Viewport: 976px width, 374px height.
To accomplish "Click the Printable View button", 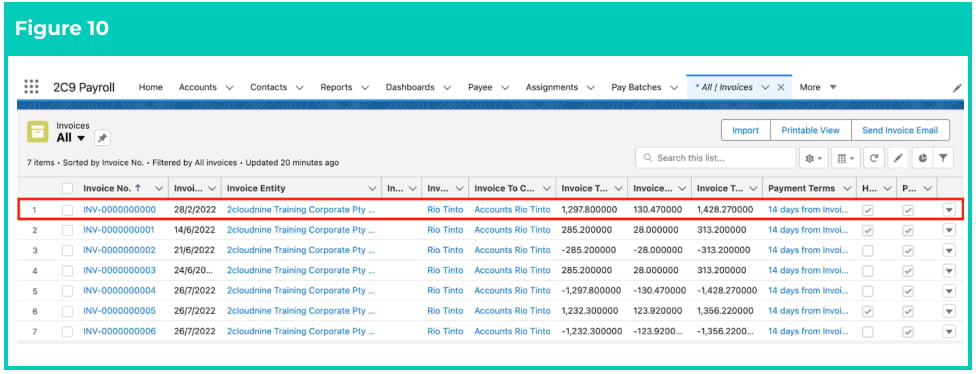I will 810,130.
